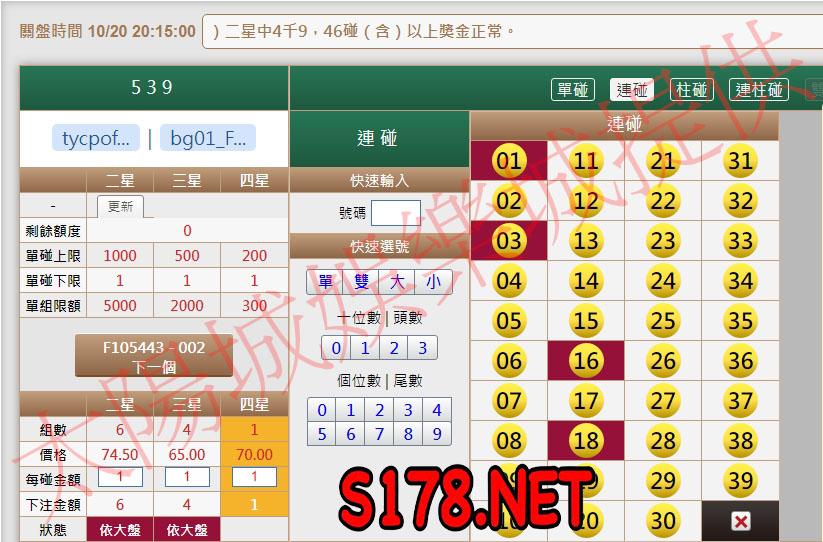Select tens digit 0 button
Viewport: 823px width, 542px height.
336,348
